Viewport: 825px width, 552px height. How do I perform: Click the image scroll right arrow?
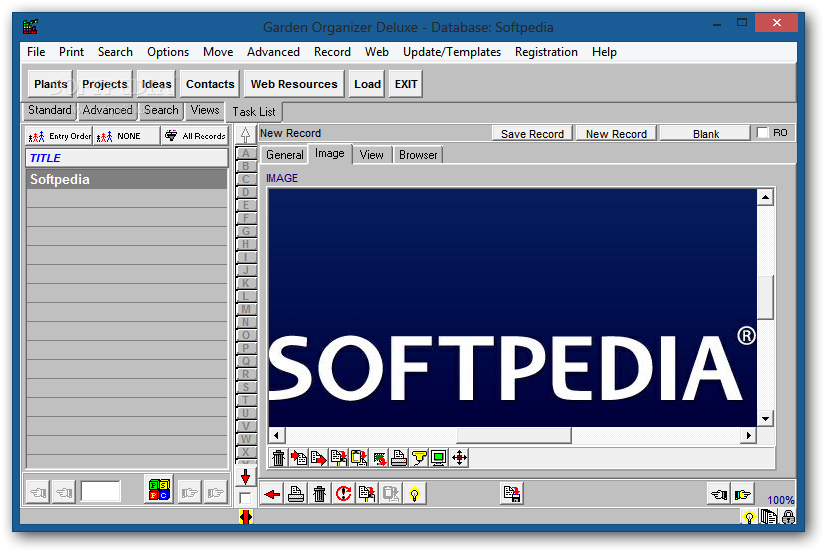point(749,435)
